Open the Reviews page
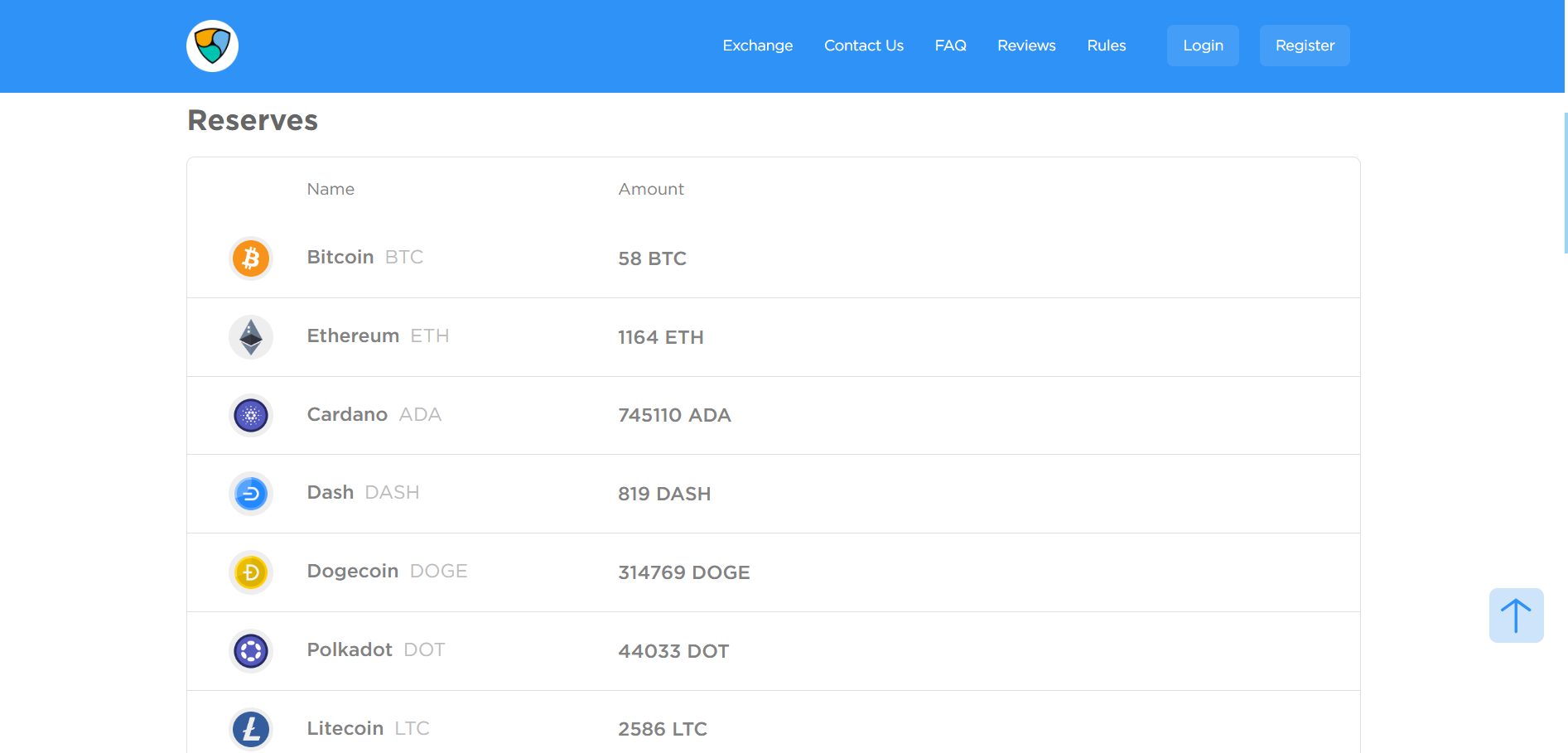 tap(1026, 46)
